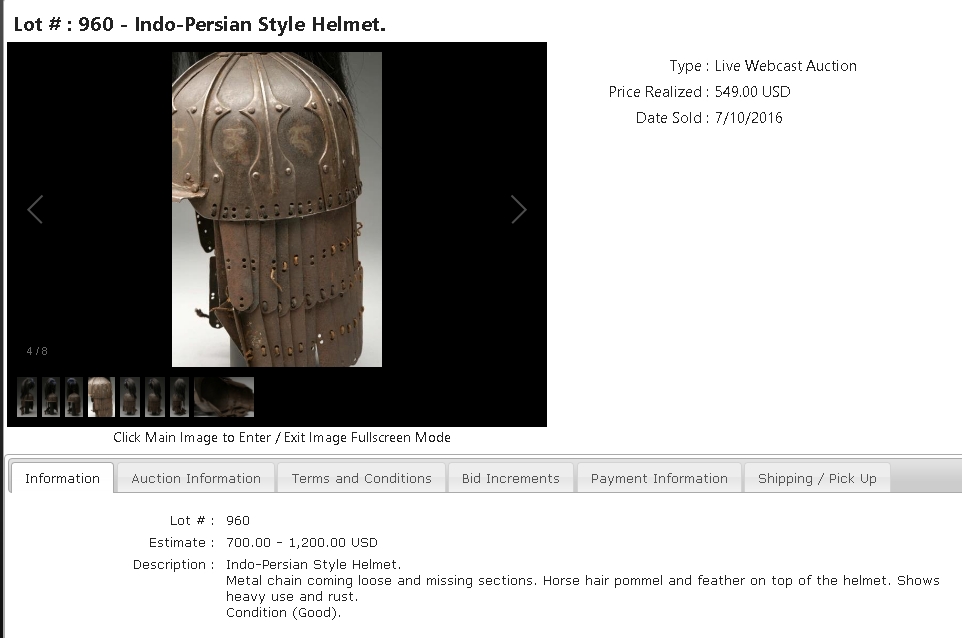This screenshot has height=638, width=962.
Task: Open main helmet image in fullscreen
Action: click(x=277, y=209)
